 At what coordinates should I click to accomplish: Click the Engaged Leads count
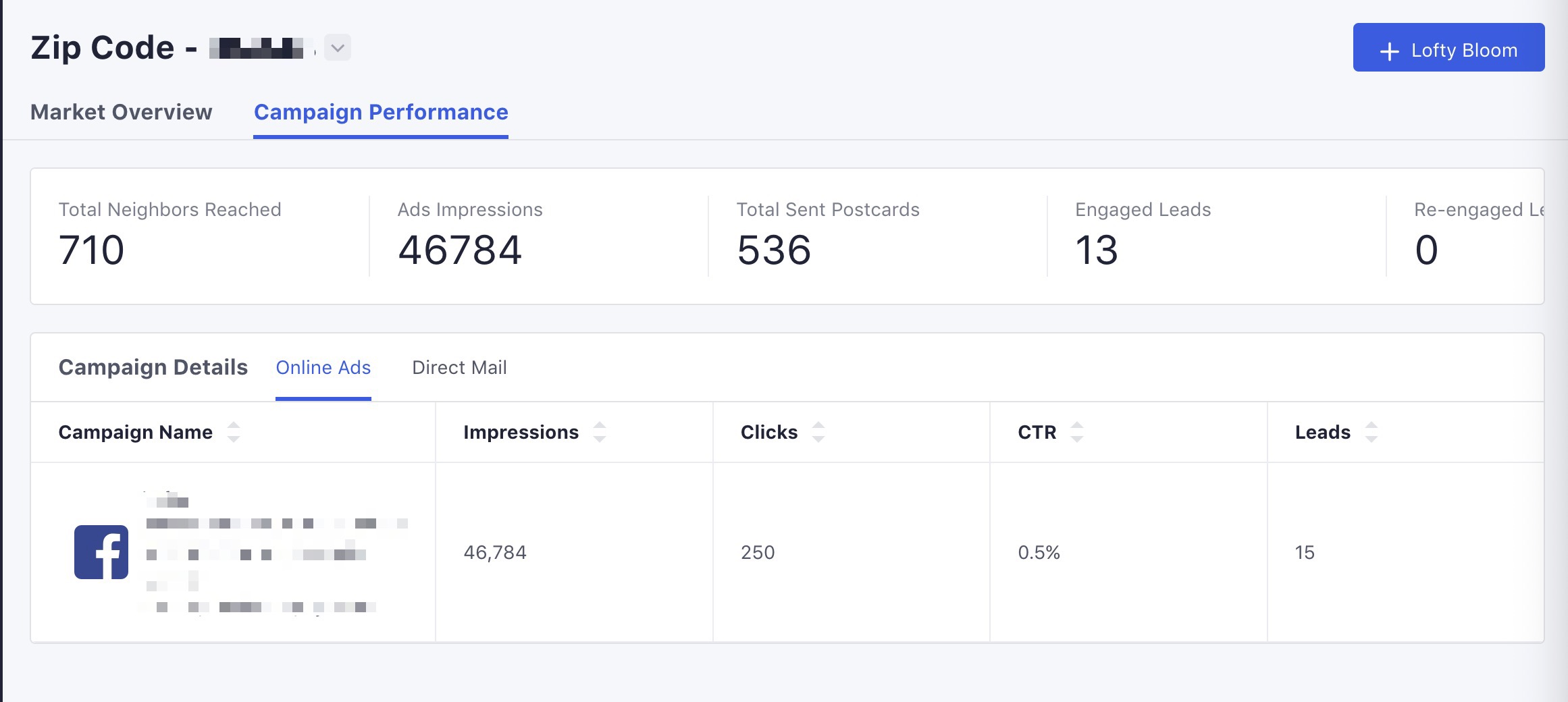[x=1097, y=250]
